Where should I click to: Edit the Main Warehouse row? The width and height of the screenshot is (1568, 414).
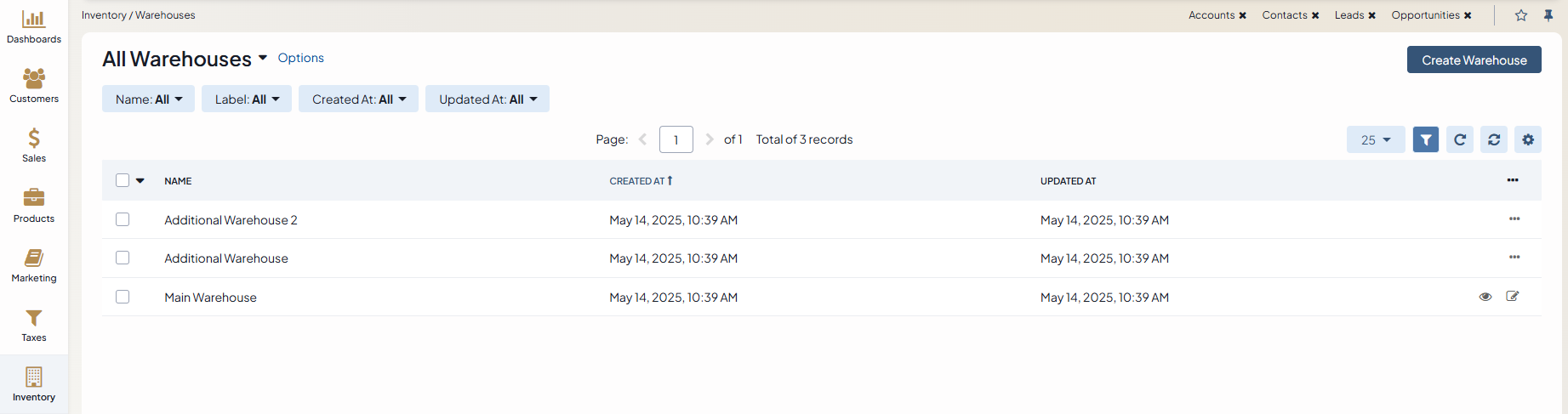click(1513, 297)
